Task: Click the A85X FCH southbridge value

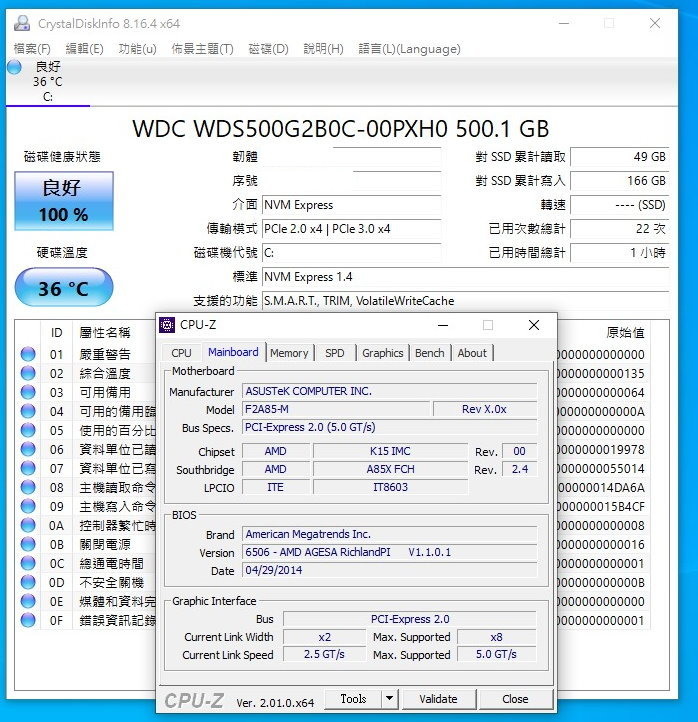Action: click(390, 469)
